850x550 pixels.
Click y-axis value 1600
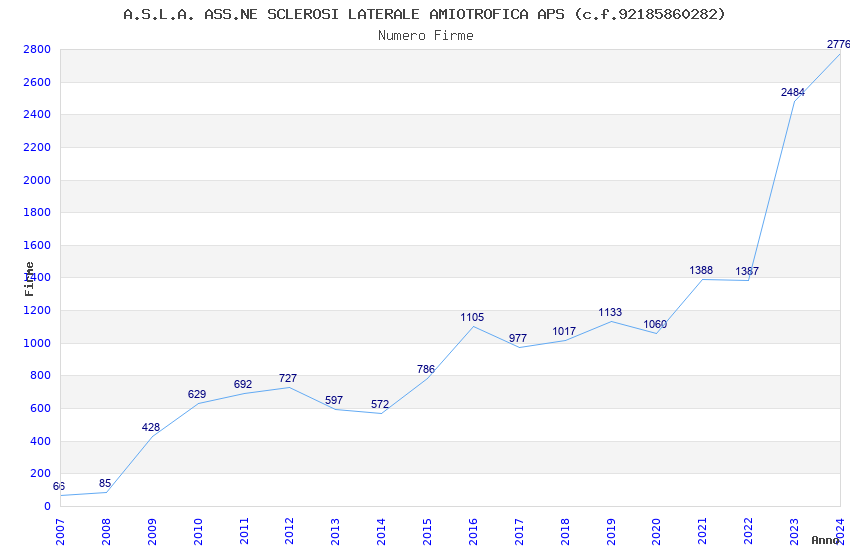[37, 245]
